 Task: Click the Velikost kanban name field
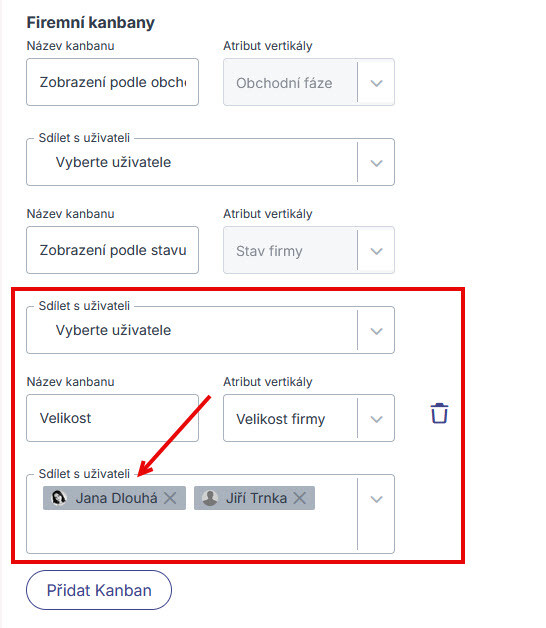[x=113, y=418]
